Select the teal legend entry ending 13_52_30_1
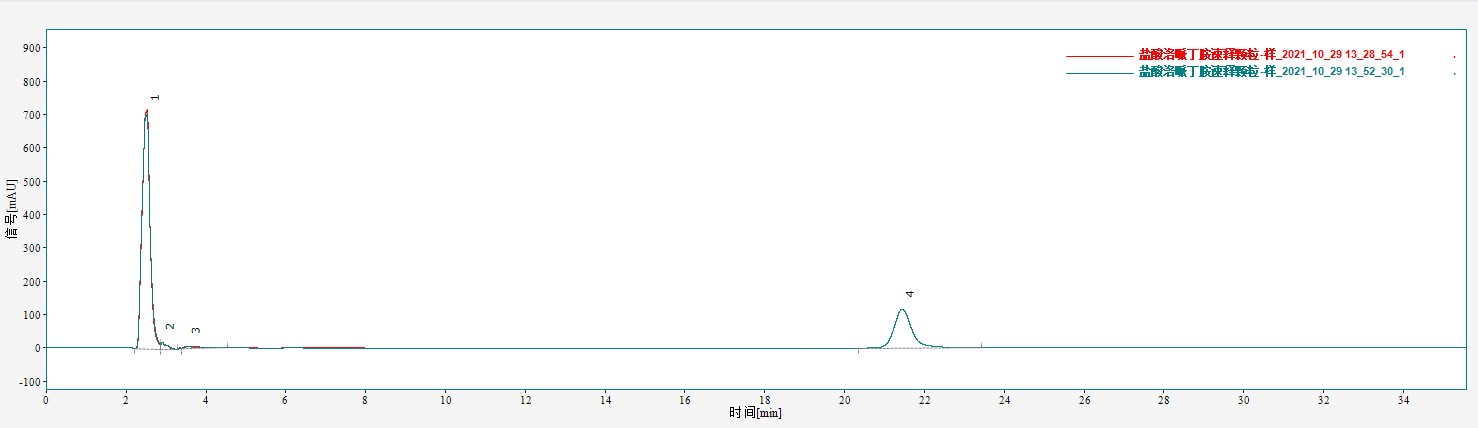The height and width of the screenshot is (428, 1478). point(1271,72)
